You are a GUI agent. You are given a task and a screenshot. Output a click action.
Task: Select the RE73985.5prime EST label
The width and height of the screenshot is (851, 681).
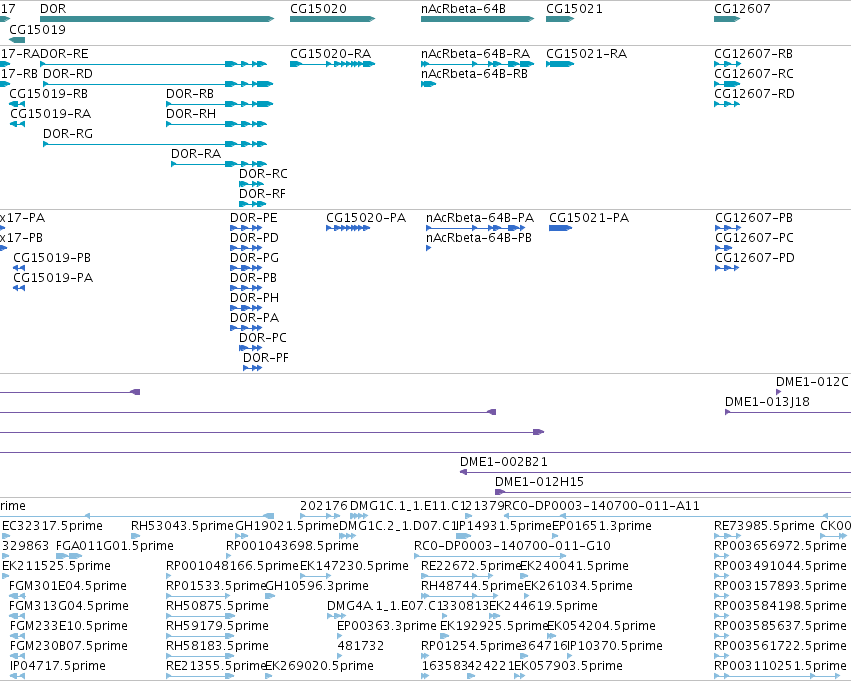[764, 526]
